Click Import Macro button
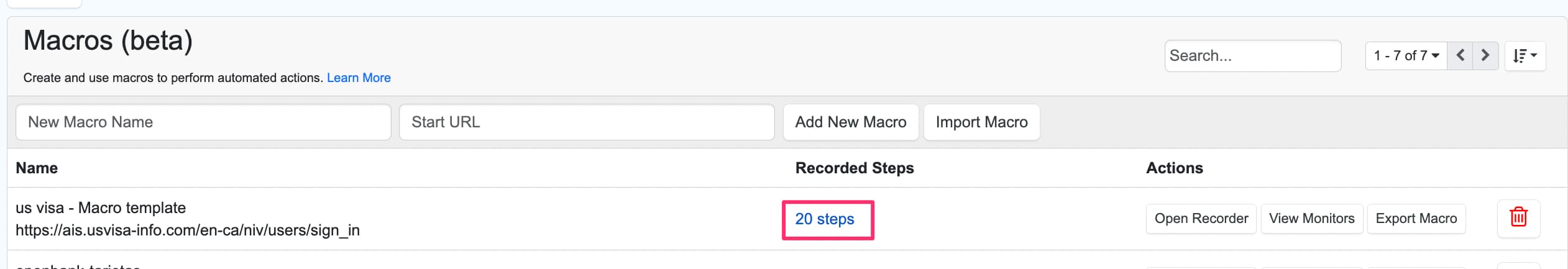1568x269 pixels. click(x=981, y=122)
